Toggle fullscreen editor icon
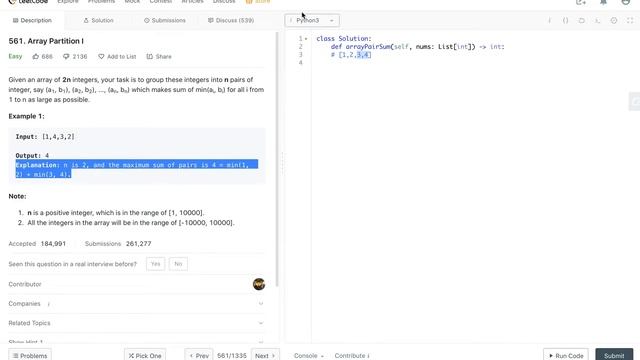640x360 pixels. point(630,20)
